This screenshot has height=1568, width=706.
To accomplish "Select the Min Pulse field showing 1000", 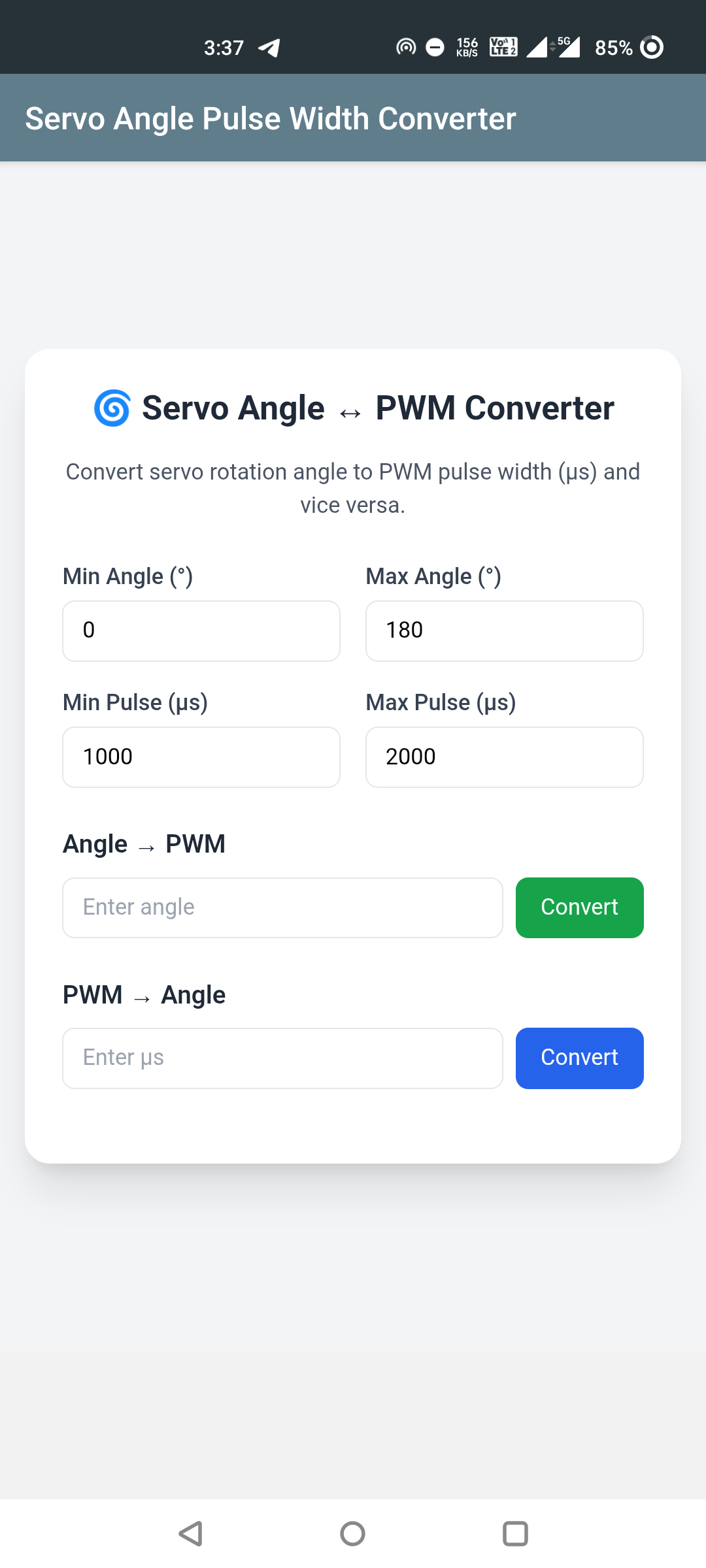I will 201,757.
